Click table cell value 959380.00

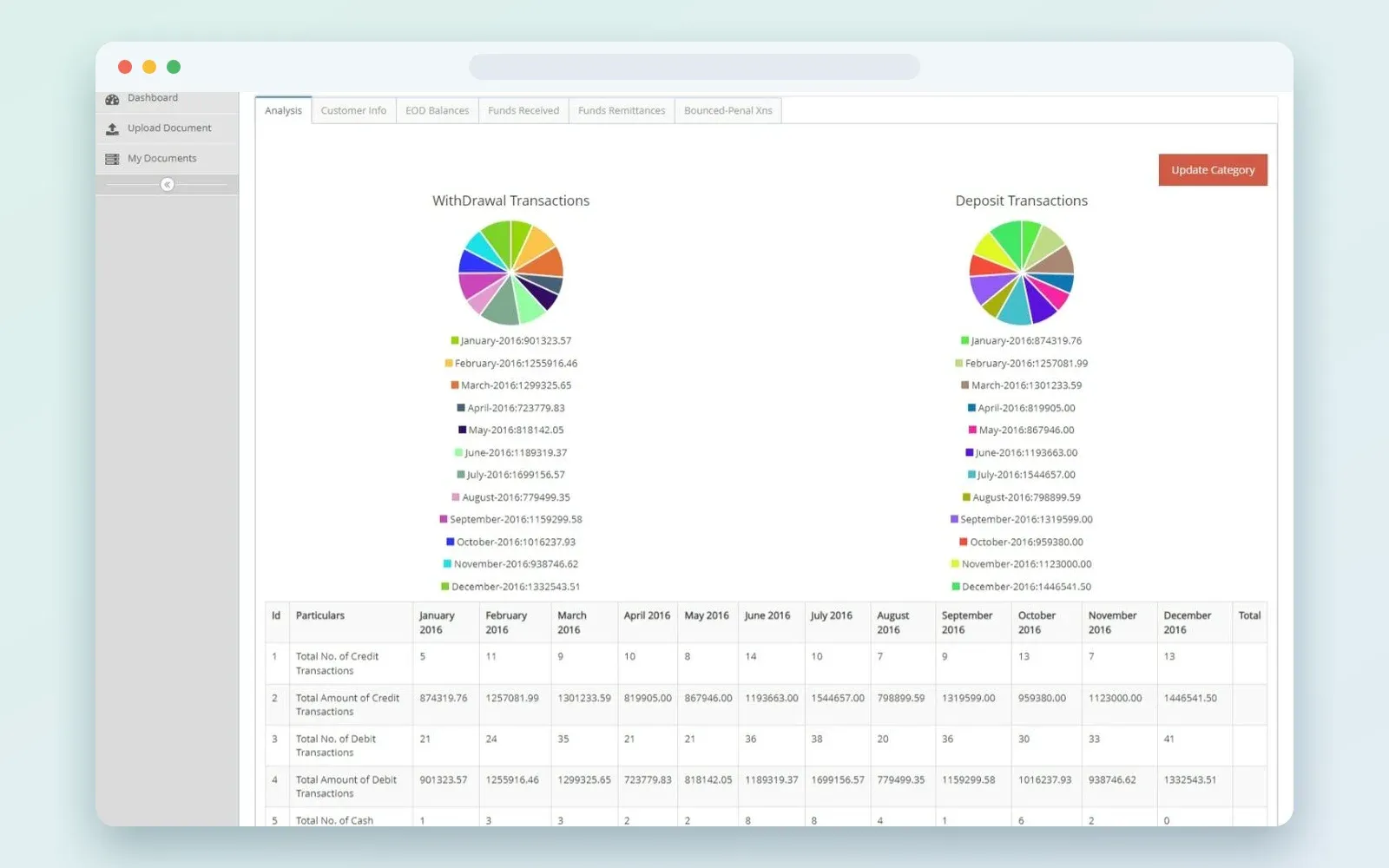coord(1042,698)
